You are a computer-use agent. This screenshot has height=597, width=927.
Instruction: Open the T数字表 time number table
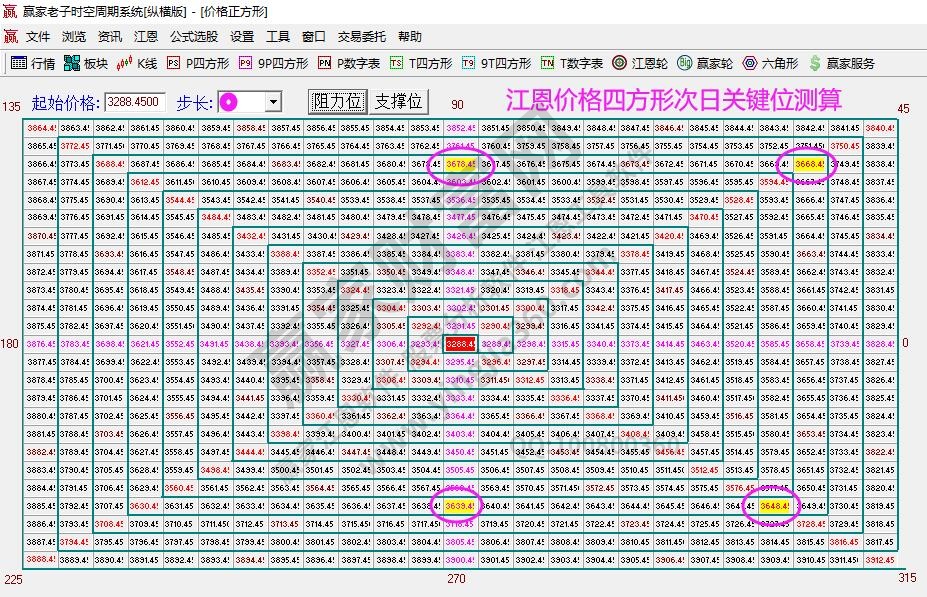coord(570,61)
